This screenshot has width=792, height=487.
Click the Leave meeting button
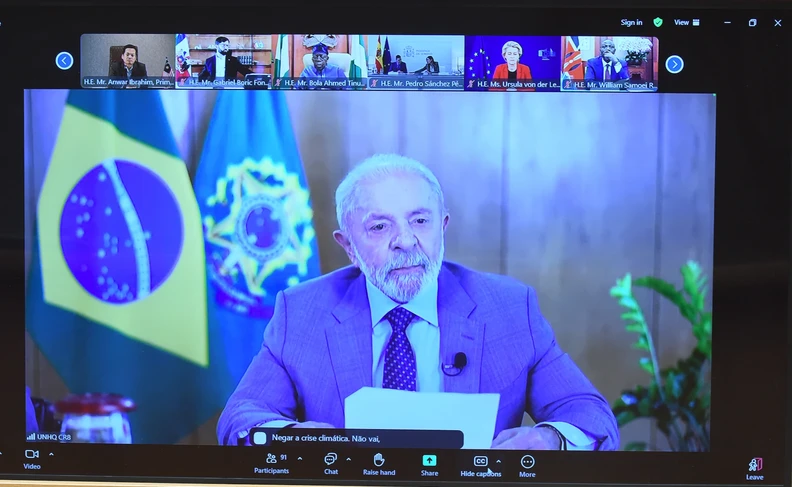[x=755, y=468]
